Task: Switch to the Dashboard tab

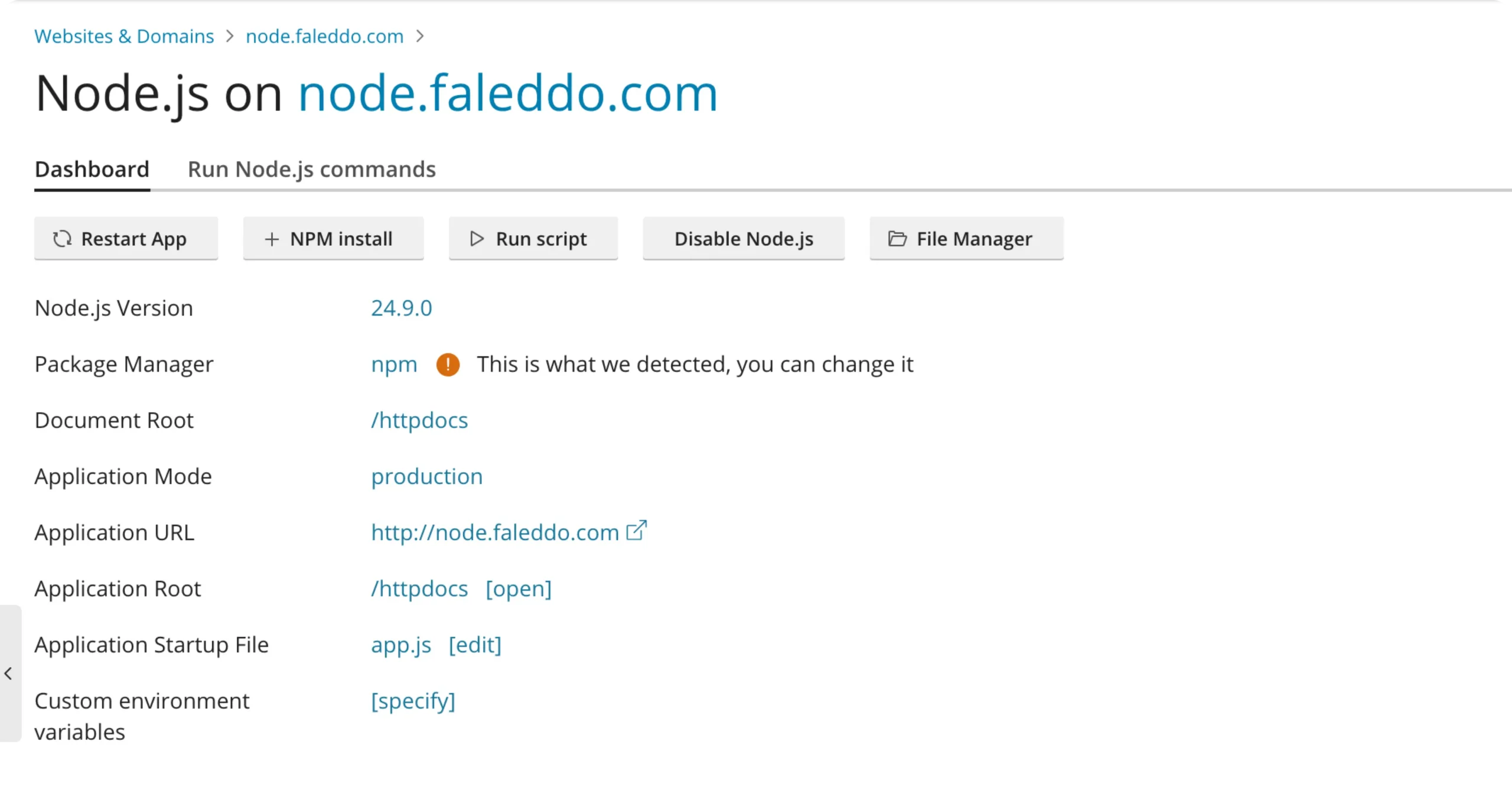Action: (92, 170)
